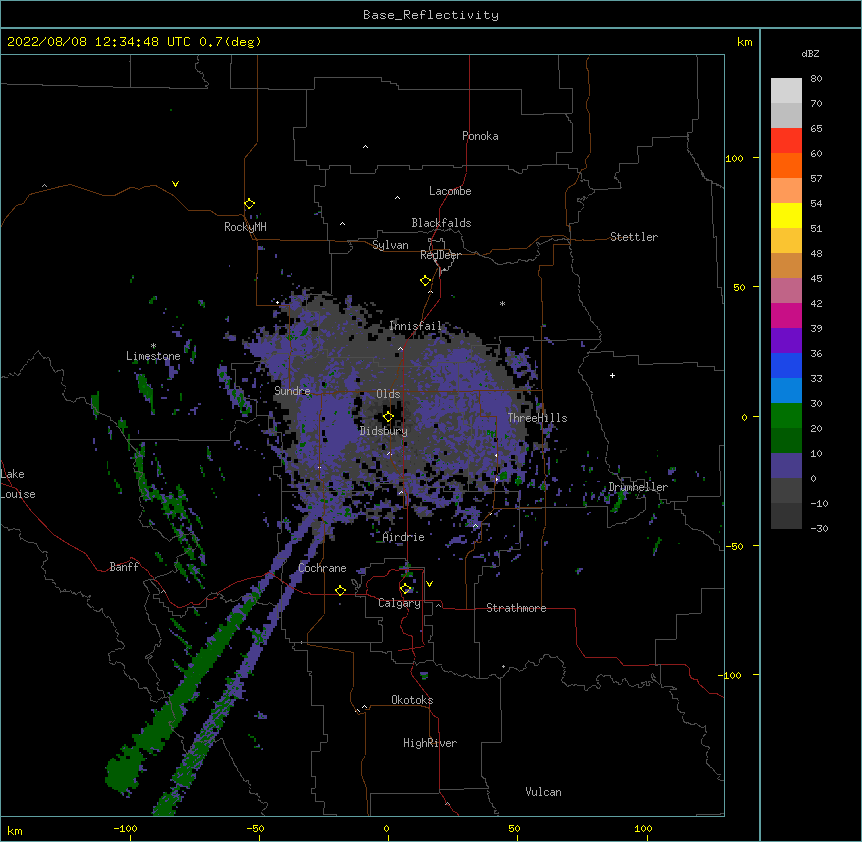Viewport: 862px width, 842px height.
Task: Select the yellow marker west of Calgary
Action: [x=340, y=590]
